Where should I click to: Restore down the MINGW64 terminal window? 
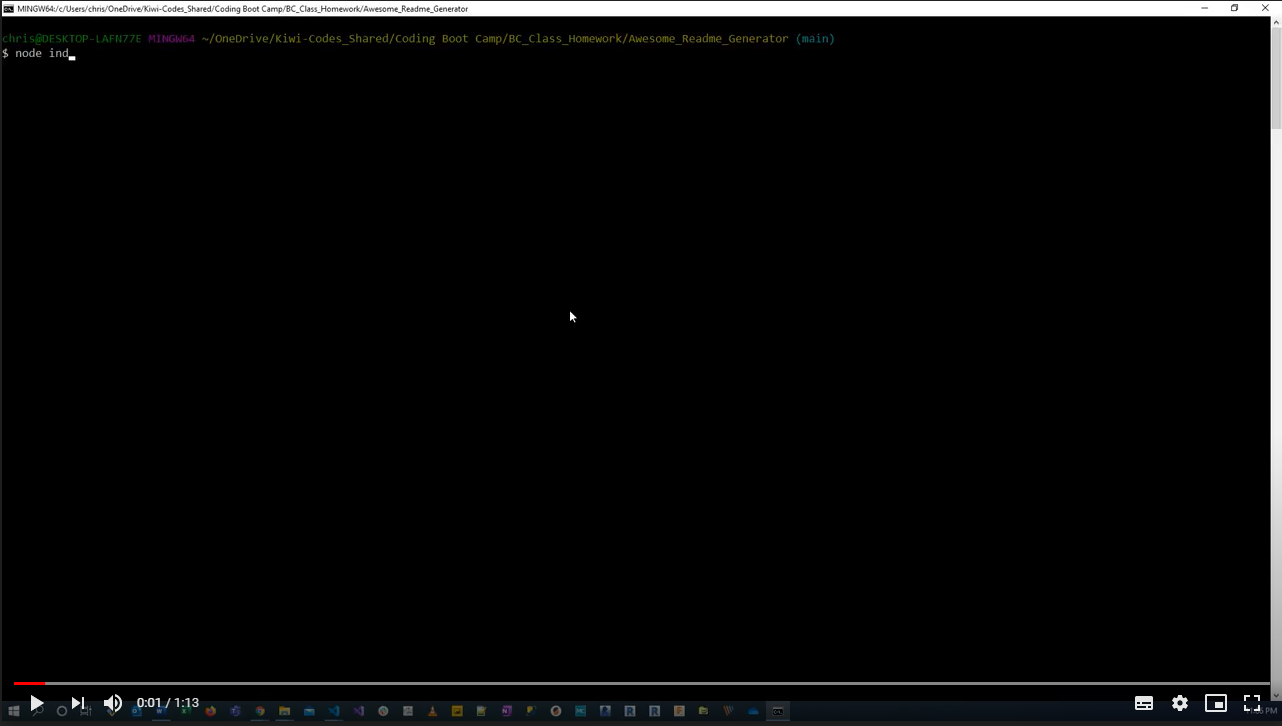pyautogui.click(x=1235, y=8)
